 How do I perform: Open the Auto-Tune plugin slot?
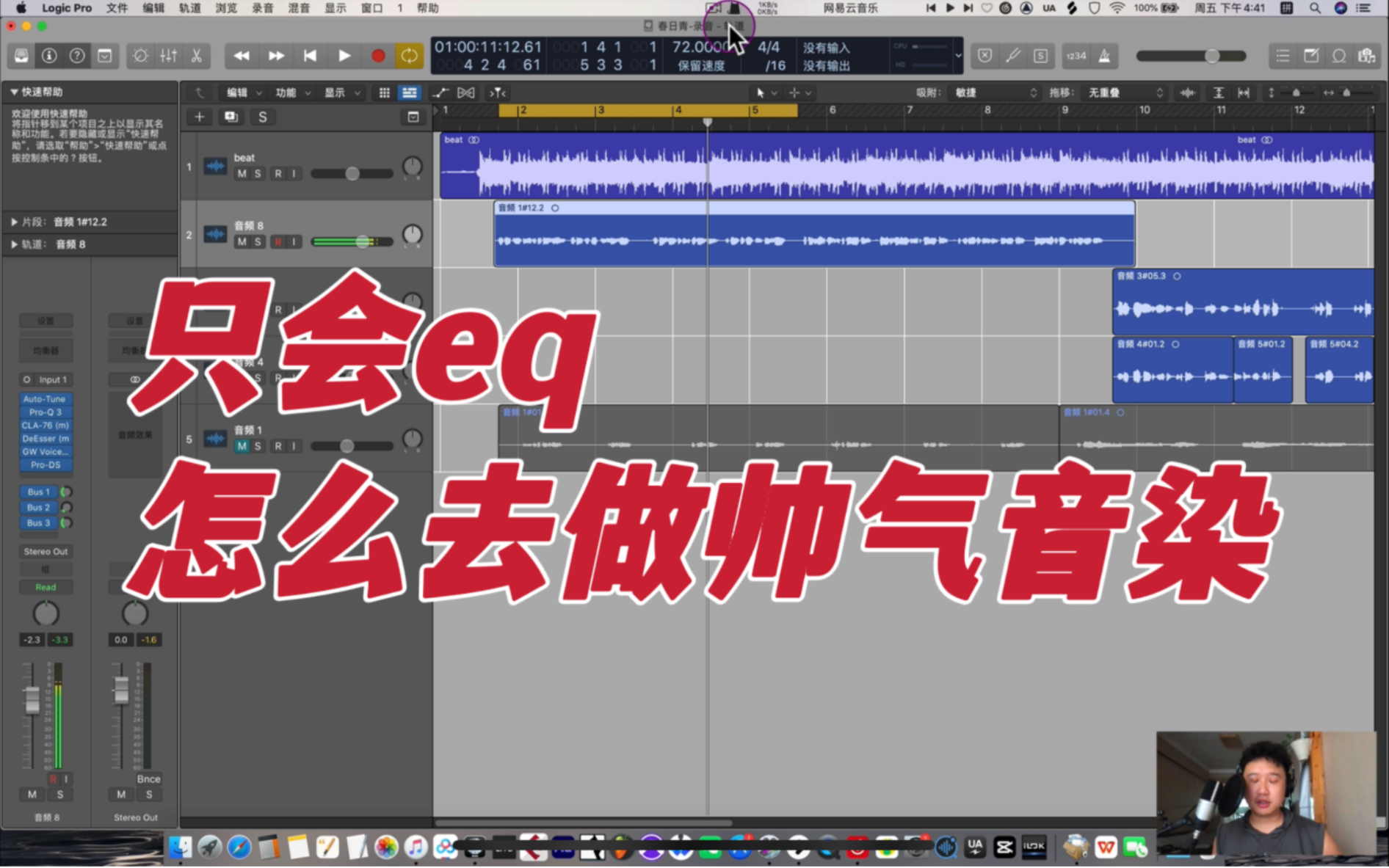click(45, 399)
